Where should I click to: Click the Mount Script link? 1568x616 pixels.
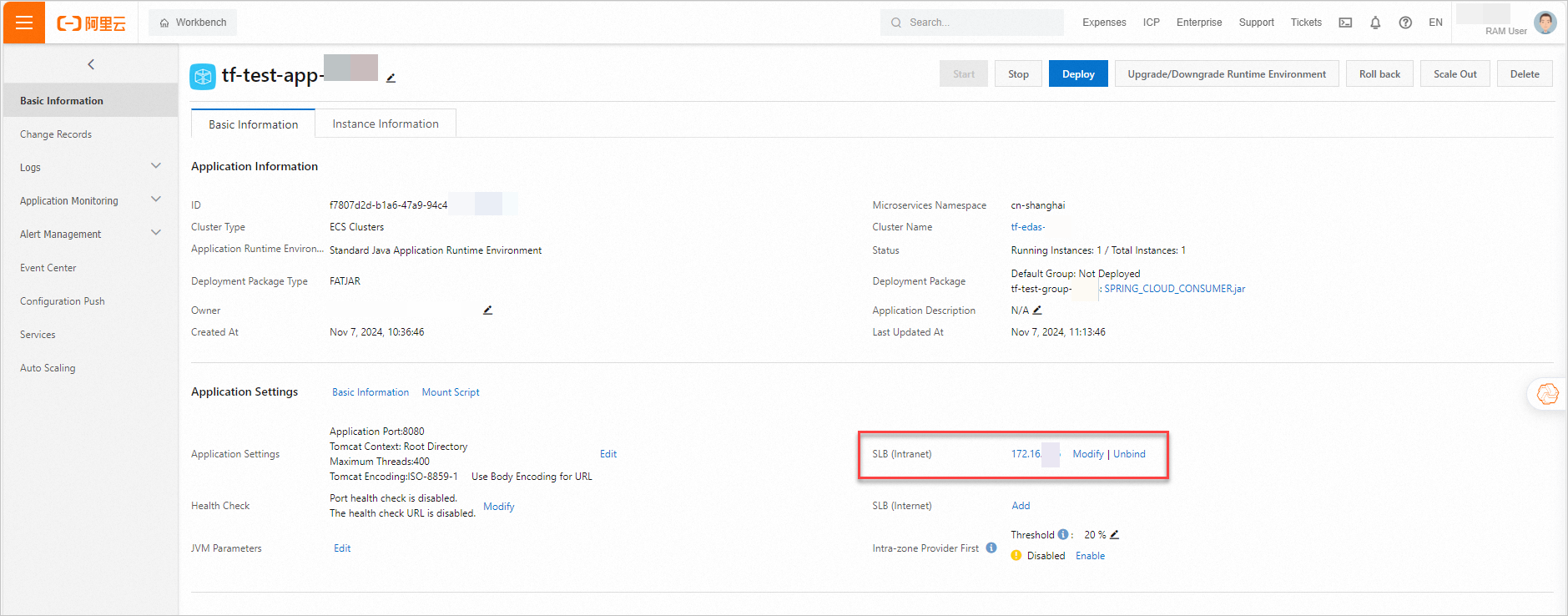coord(451,392)
